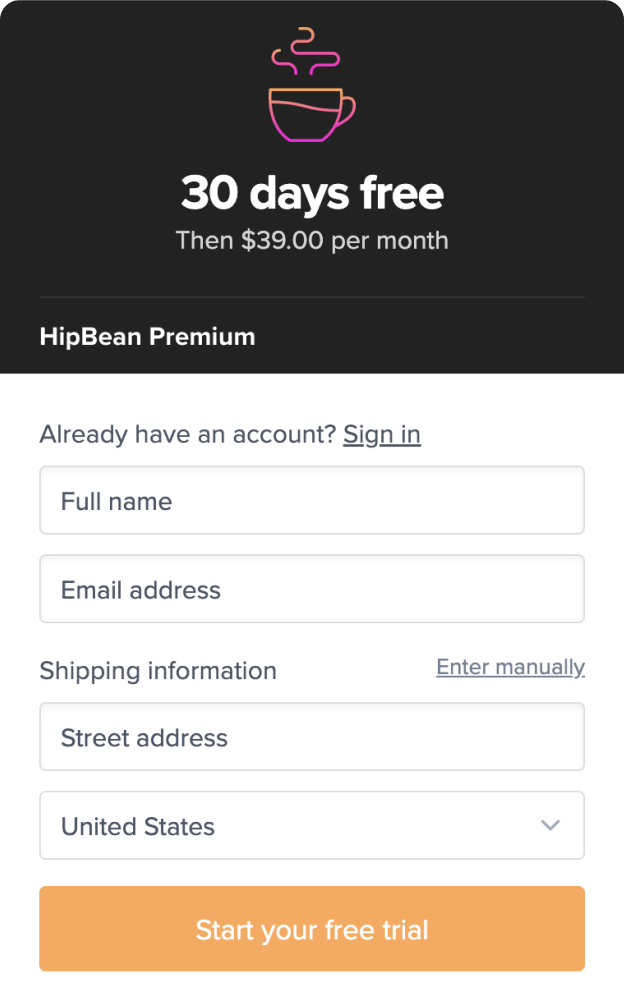Click the $39.00 per month pricing text
Screen dimensions: 624x1000
311,240
